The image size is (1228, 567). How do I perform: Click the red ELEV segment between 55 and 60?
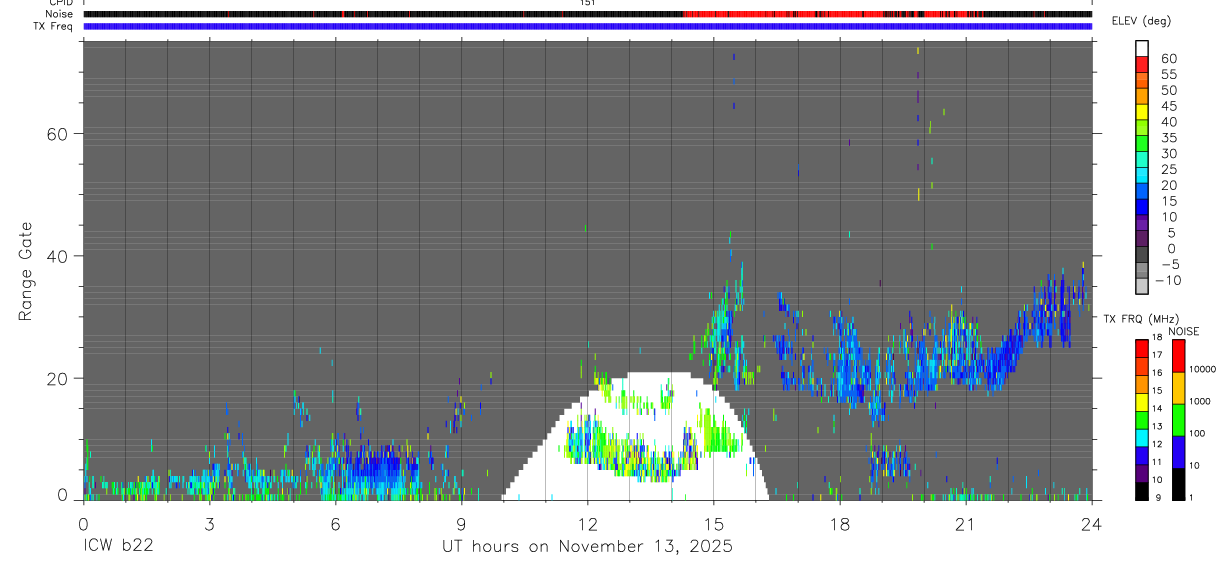[x=1142, y=63]
